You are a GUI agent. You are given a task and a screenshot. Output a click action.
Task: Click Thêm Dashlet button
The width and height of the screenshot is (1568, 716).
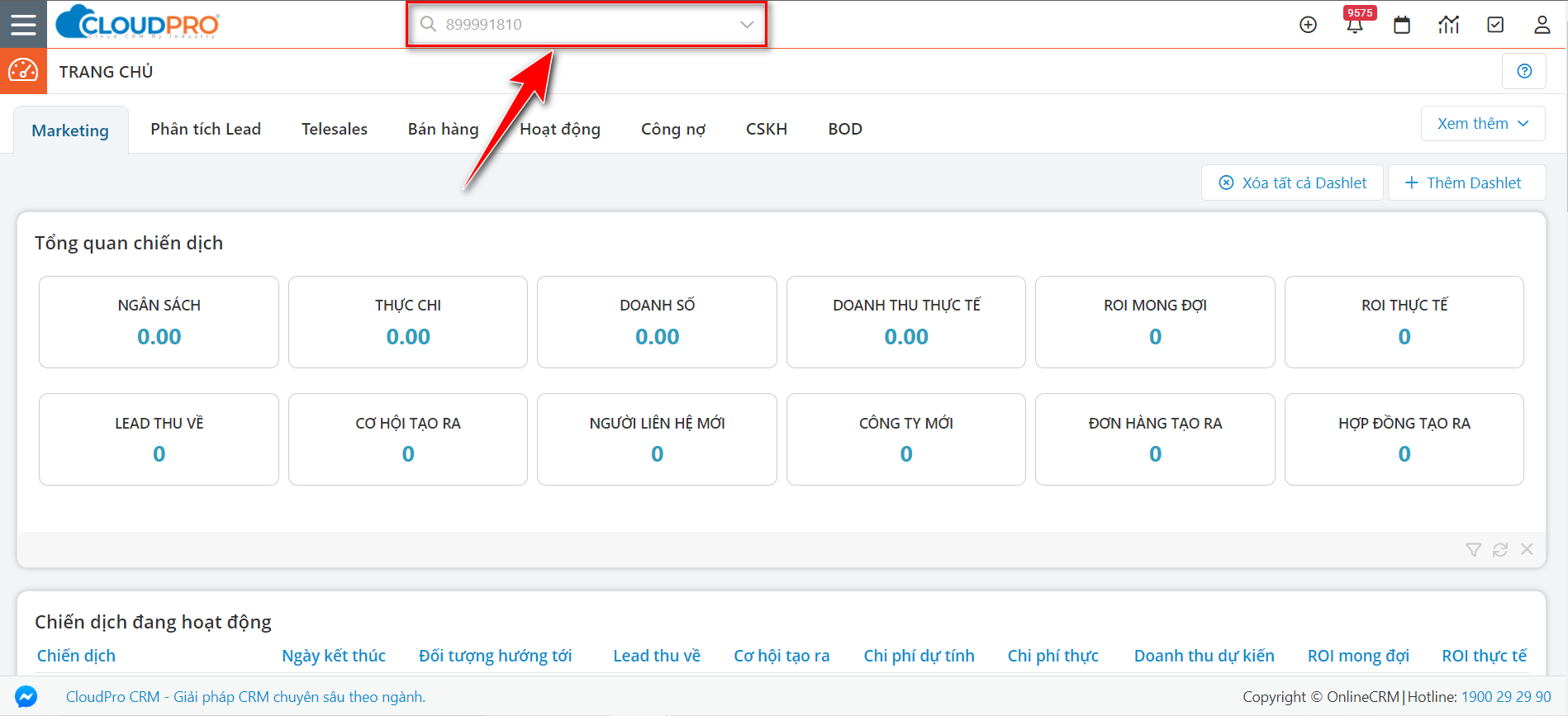pyautogui.click(x=1466, y=183)
